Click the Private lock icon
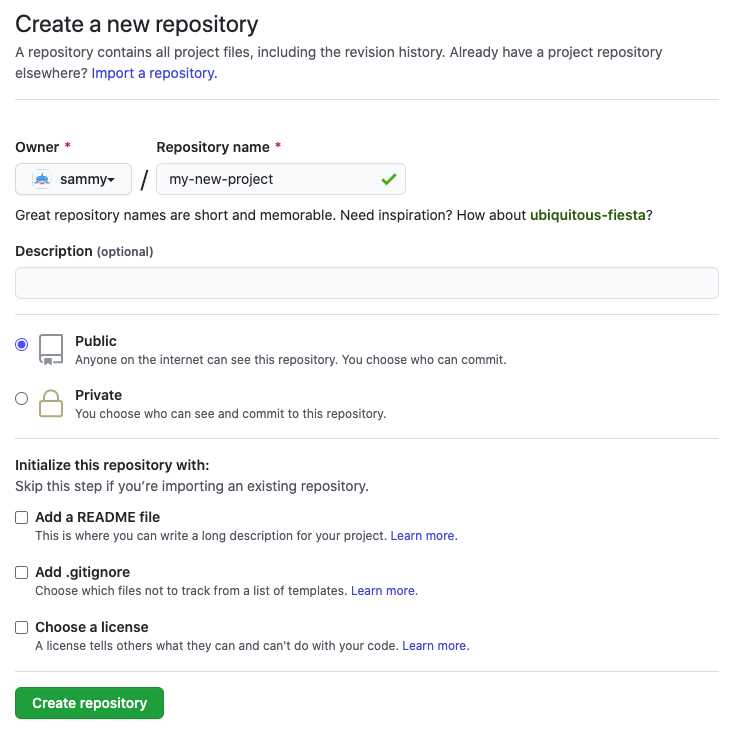The height and width of the screenshot is (739, 732). 51,403
